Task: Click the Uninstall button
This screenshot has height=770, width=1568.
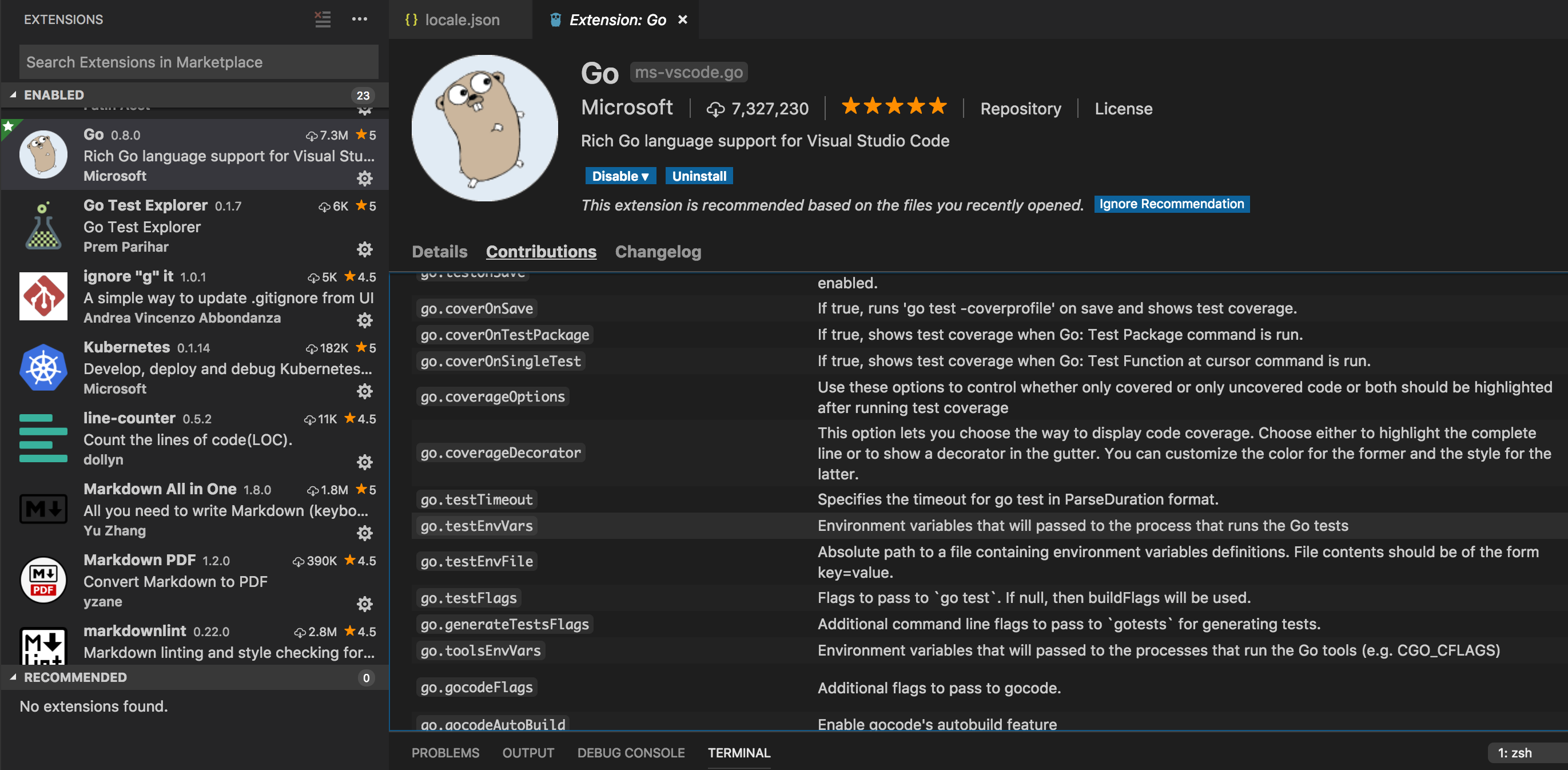Action: click(x=699, y=176)
